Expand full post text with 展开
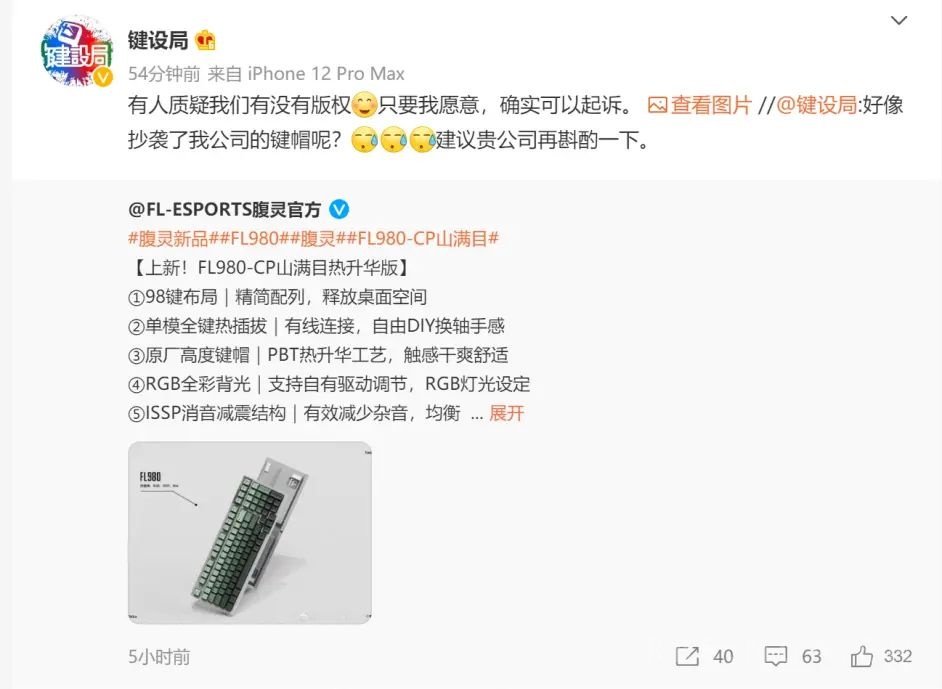Screen dimensions: 942x689 pos(506,413)
